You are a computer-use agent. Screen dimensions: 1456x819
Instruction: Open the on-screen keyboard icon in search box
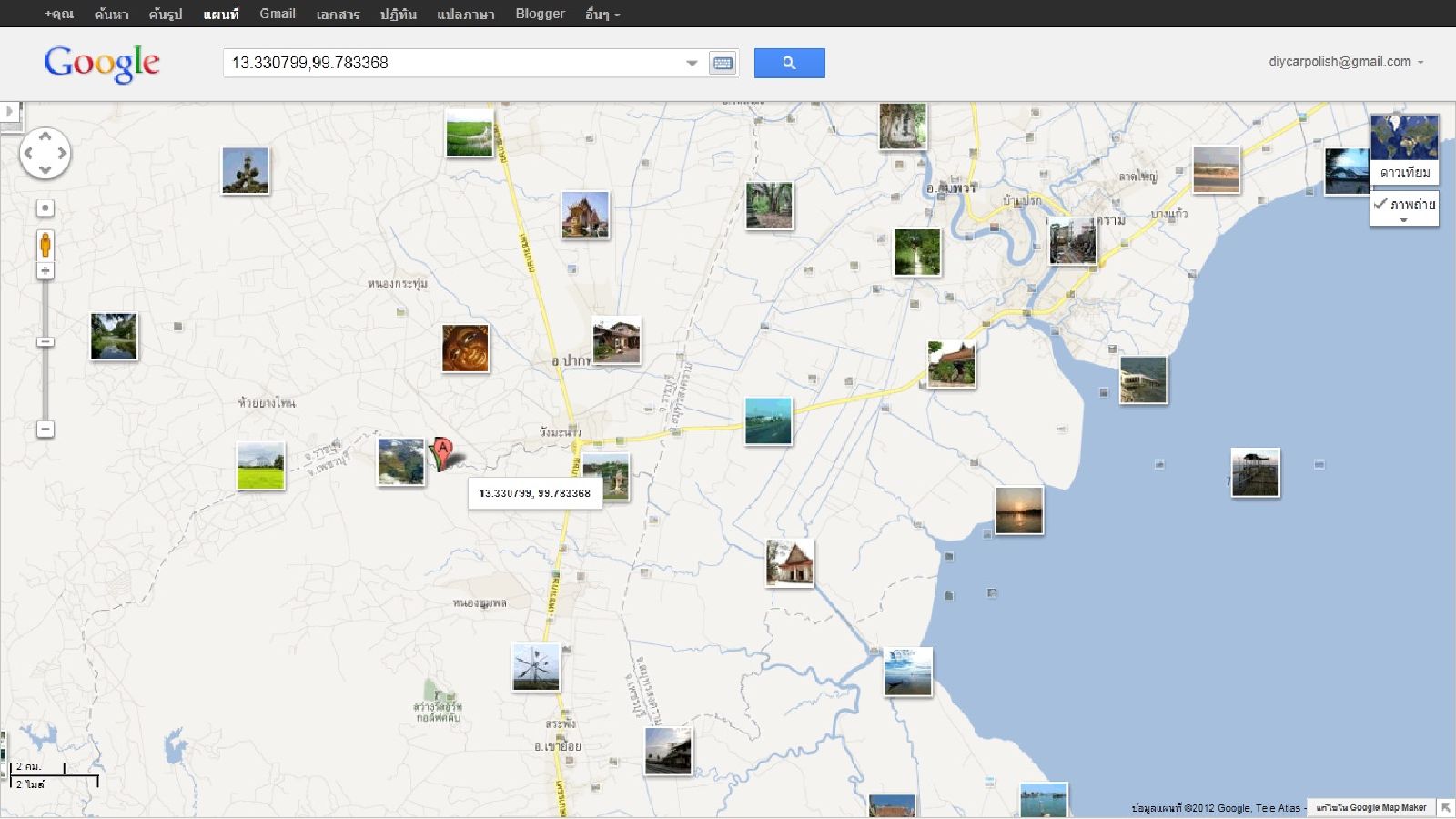coord(723,63)
